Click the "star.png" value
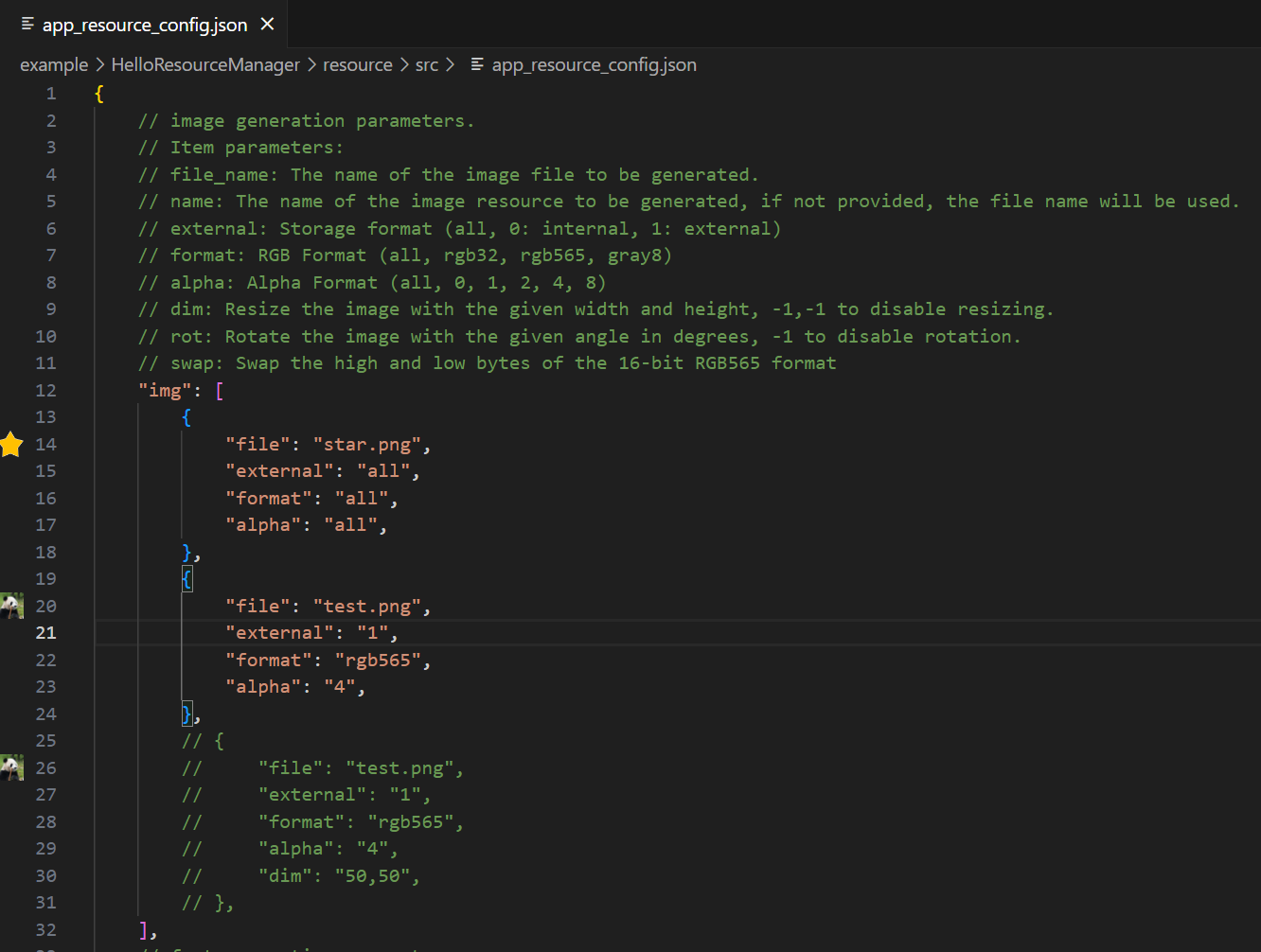Image resolution: width=1261 pixels, height=952 pixels. click(x=366, y=444)
